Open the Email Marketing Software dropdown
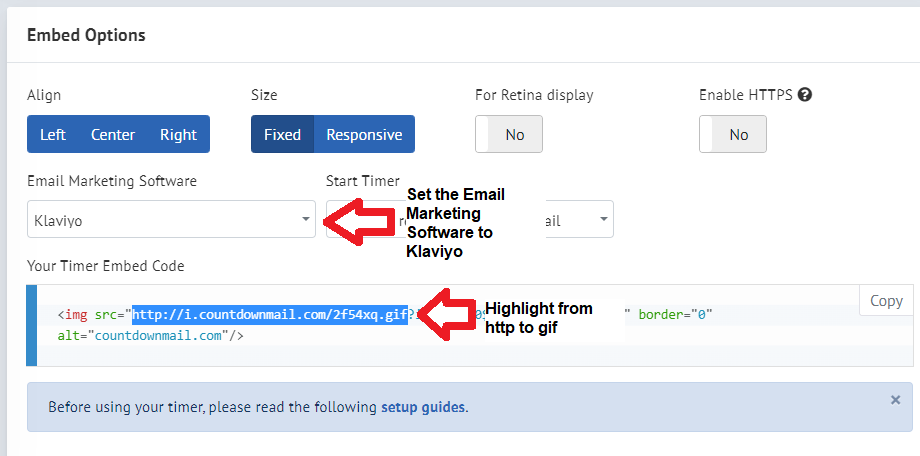 171,219
